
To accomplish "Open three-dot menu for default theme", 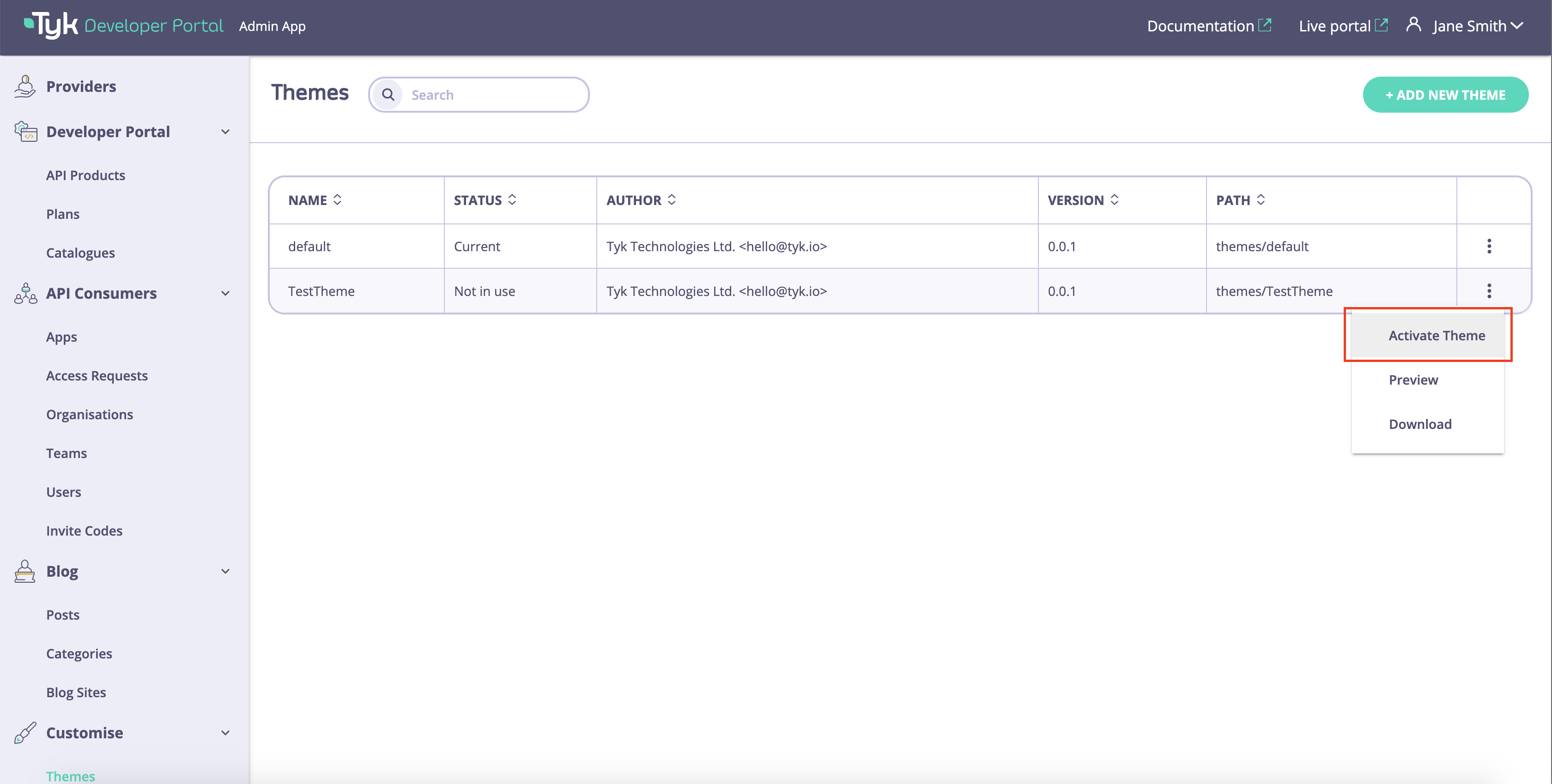I will [1489, 246].
